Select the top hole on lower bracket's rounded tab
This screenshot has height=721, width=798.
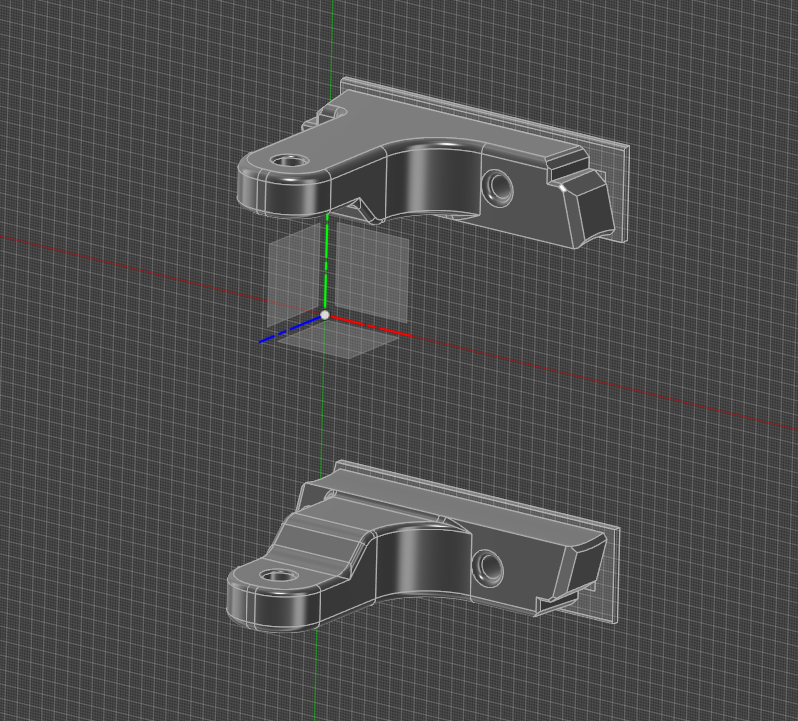tap(279, 576)
